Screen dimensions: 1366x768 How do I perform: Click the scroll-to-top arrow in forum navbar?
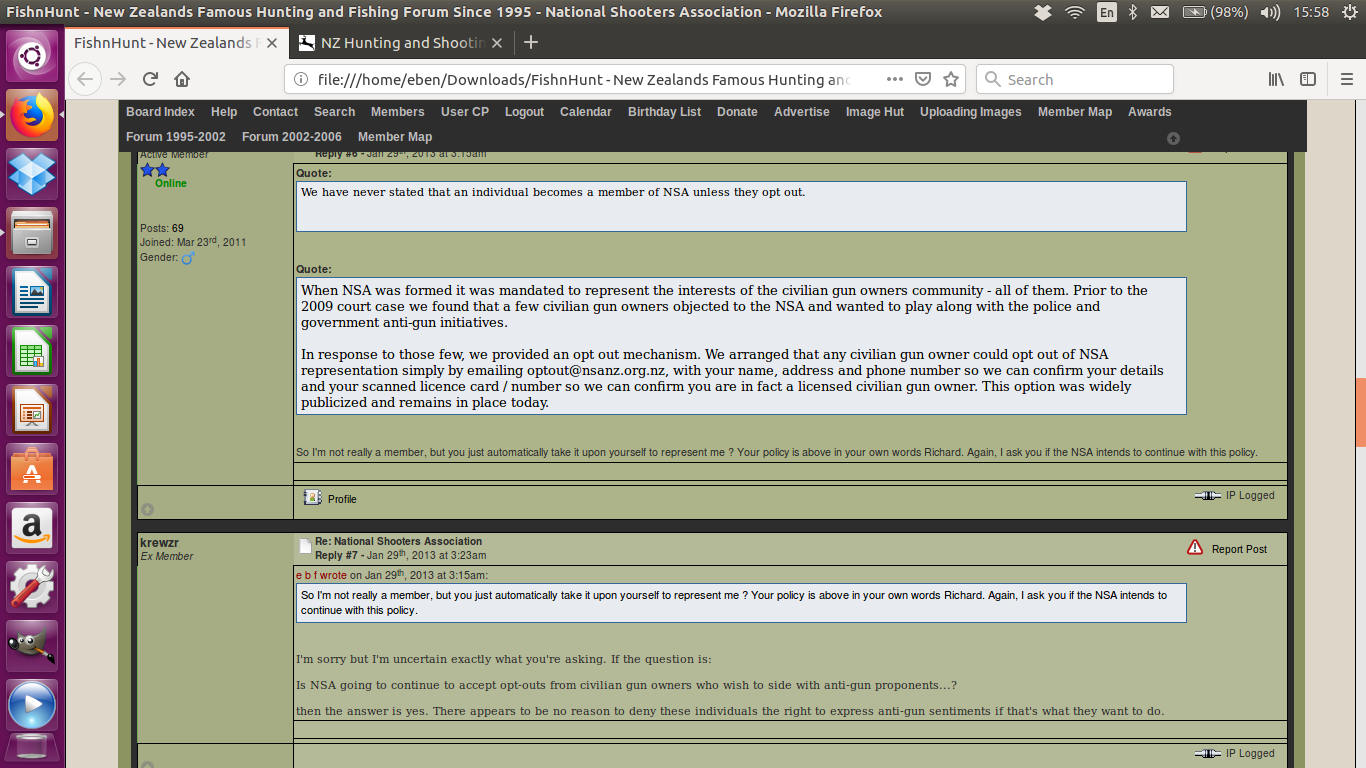coord(1173,138)
